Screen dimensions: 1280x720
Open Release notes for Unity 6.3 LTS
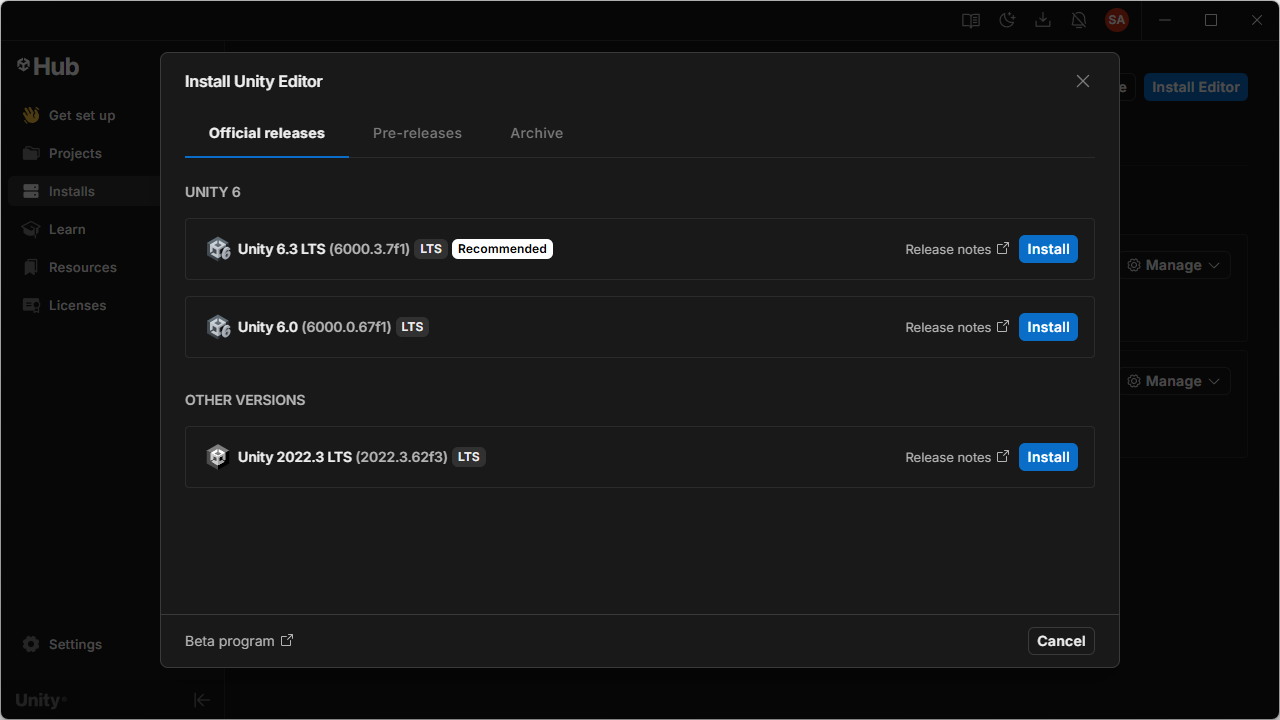[x=957, y=249]
